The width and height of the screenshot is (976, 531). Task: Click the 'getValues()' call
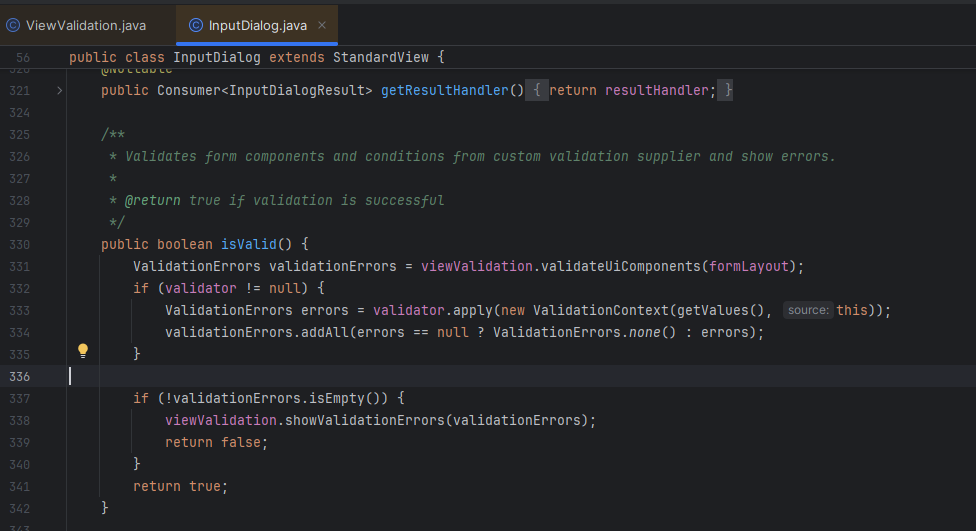click(721, 310)
